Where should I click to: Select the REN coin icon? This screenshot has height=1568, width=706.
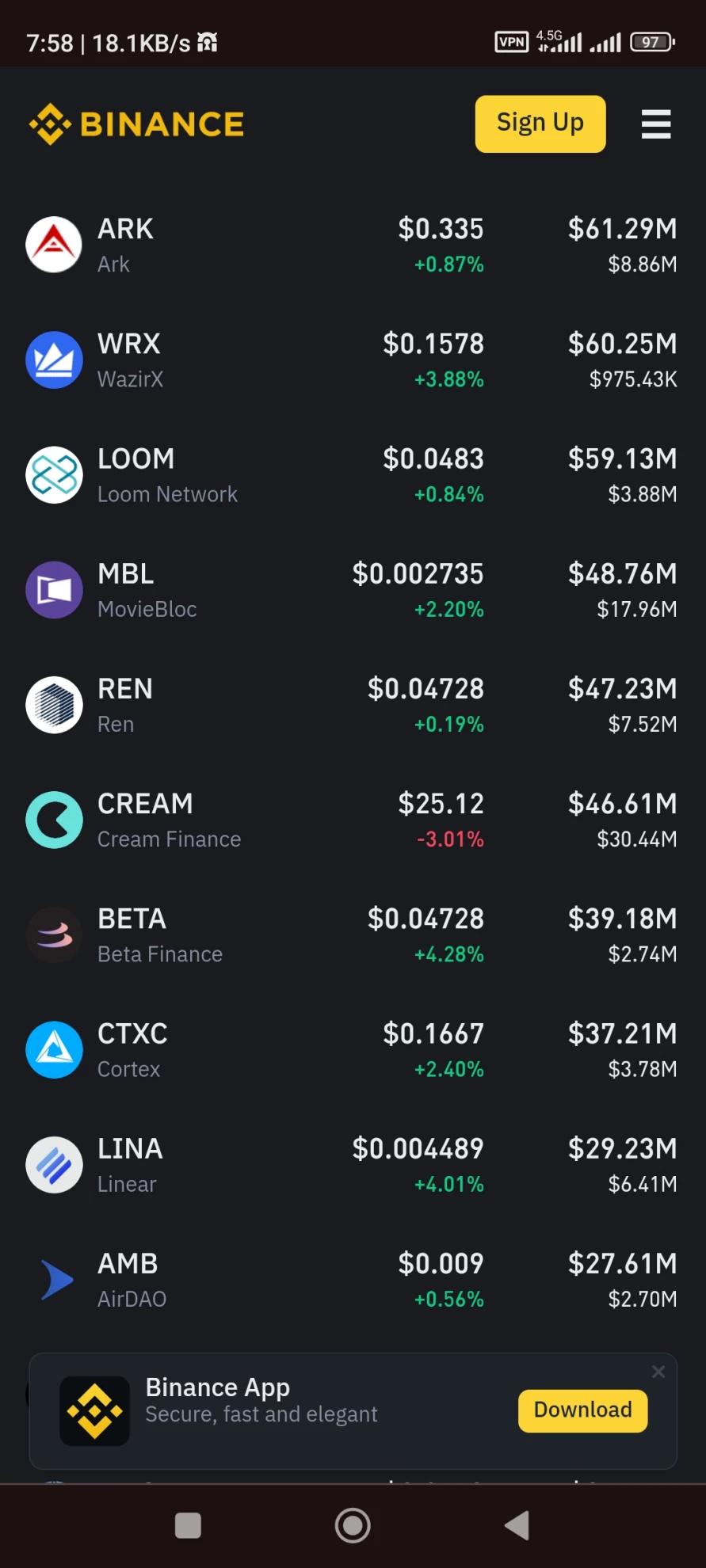(x=54, y=705)
